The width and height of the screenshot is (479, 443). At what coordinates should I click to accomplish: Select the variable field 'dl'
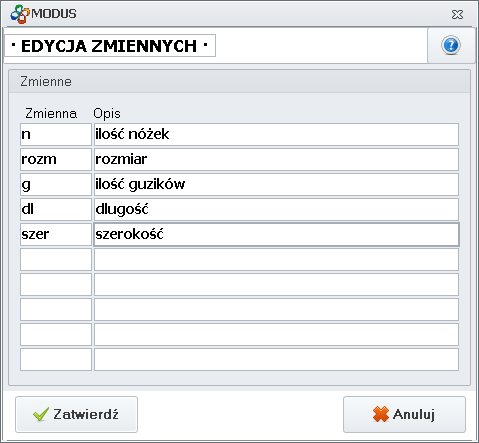coord(56,209)
